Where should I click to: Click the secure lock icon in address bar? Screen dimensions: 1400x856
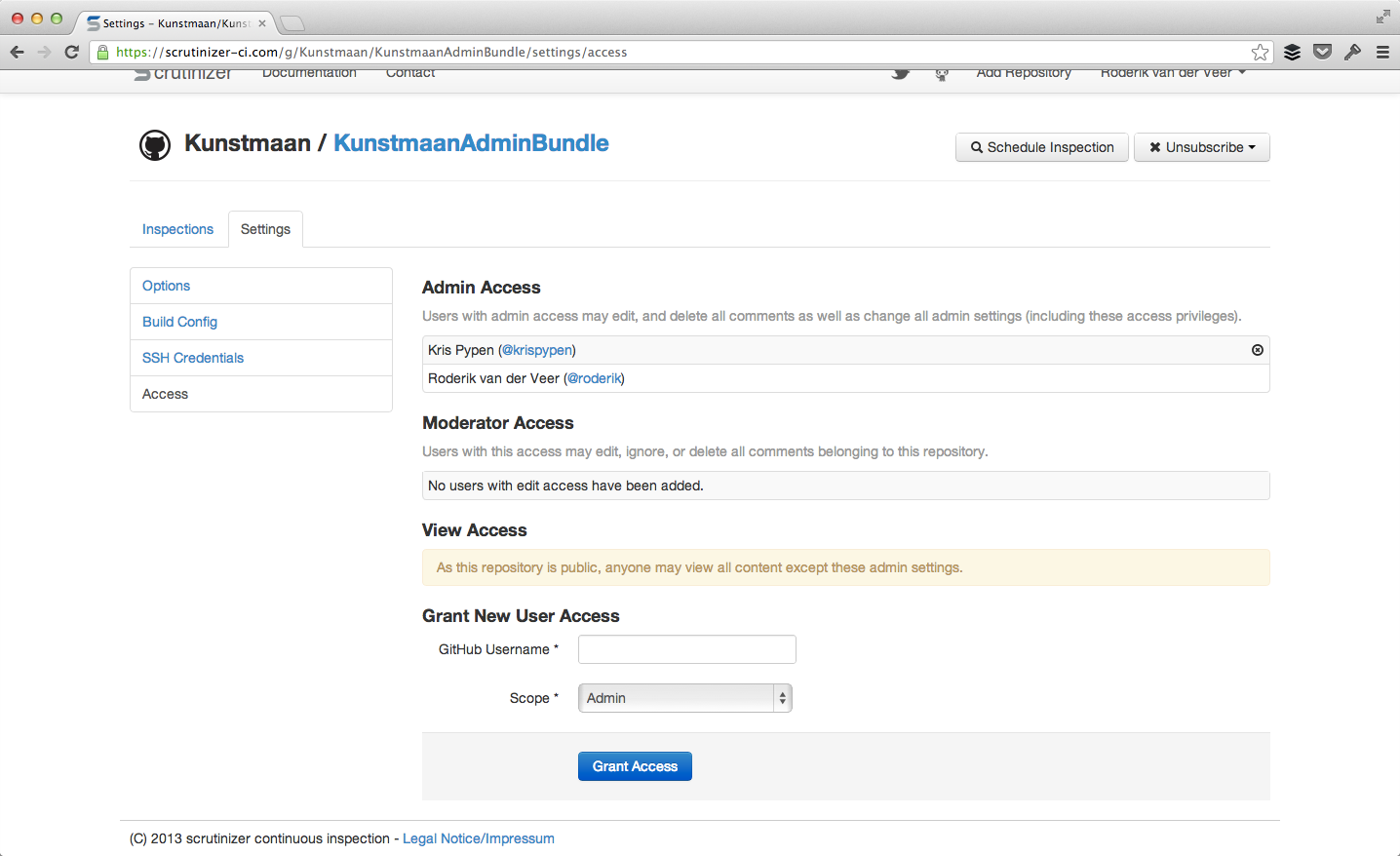[102, 52]
